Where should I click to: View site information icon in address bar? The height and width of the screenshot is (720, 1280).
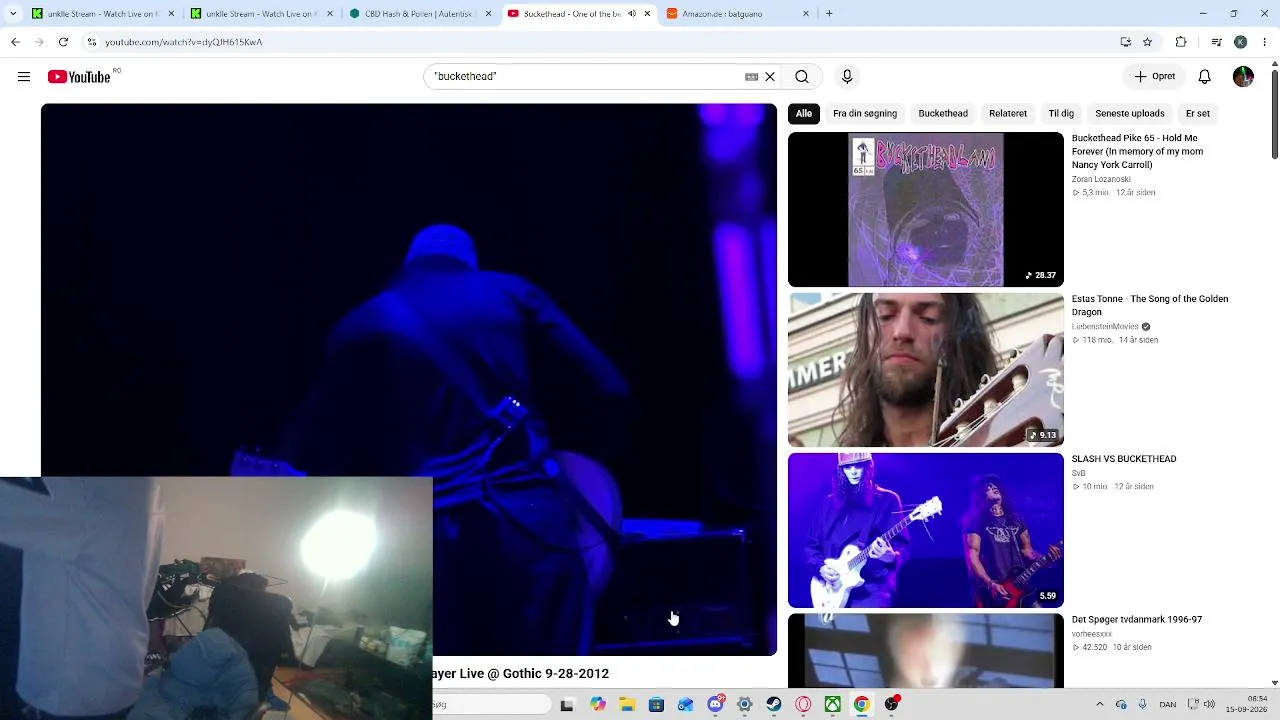coord(92,42)
